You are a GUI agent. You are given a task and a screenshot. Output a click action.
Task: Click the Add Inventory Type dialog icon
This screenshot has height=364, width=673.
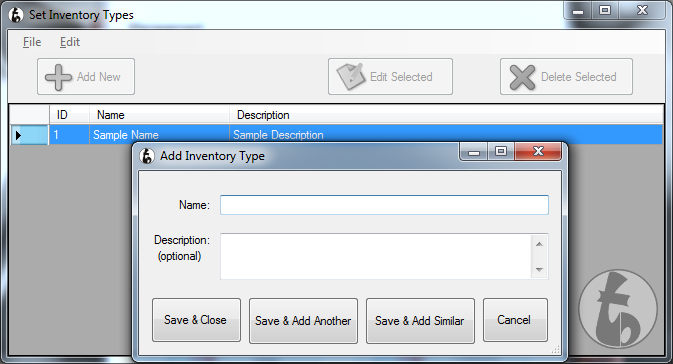click(147, 156)
